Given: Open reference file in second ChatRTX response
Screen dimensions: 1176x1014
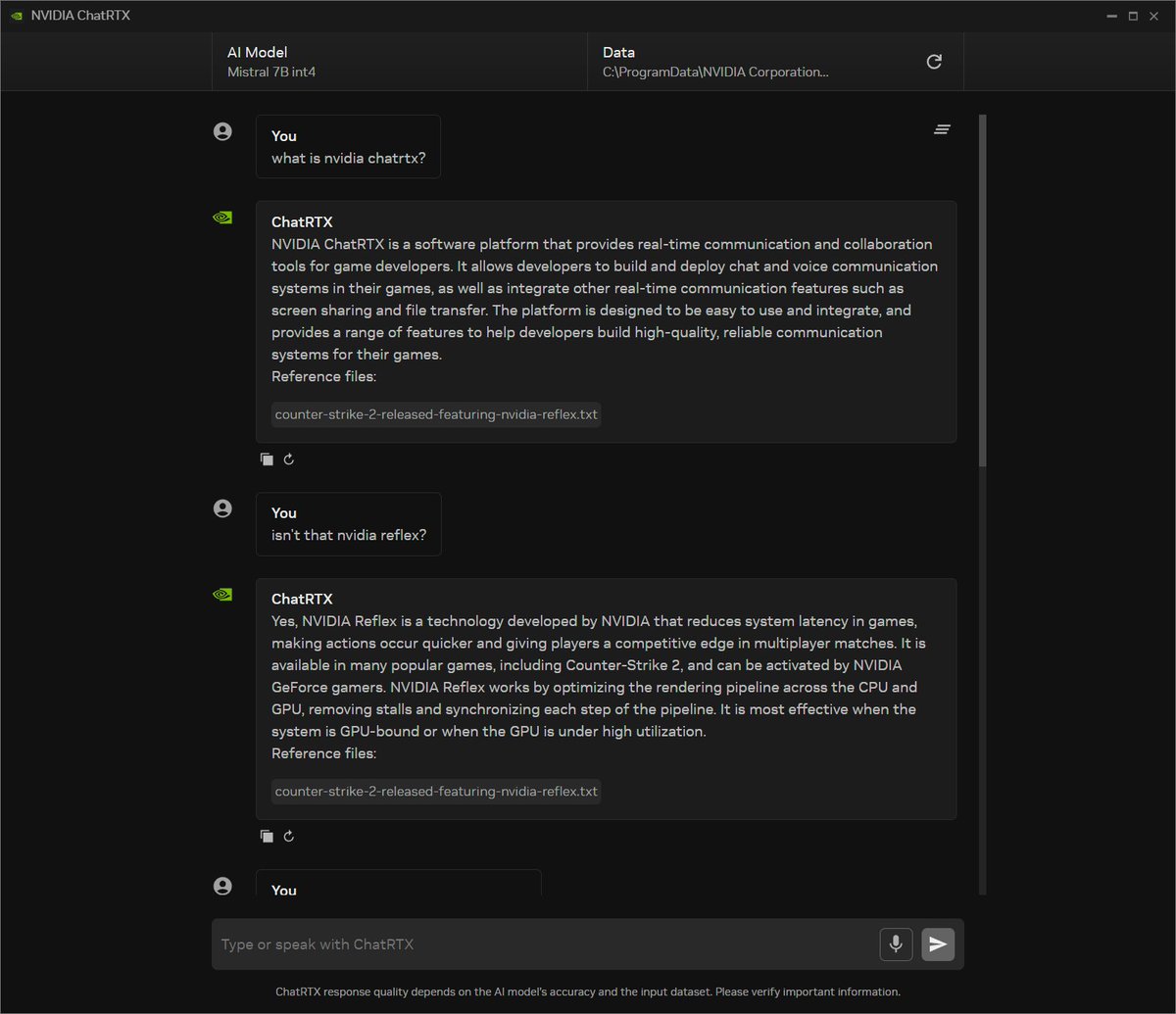Looking at the screenshot, I should (x=436, y=792).
